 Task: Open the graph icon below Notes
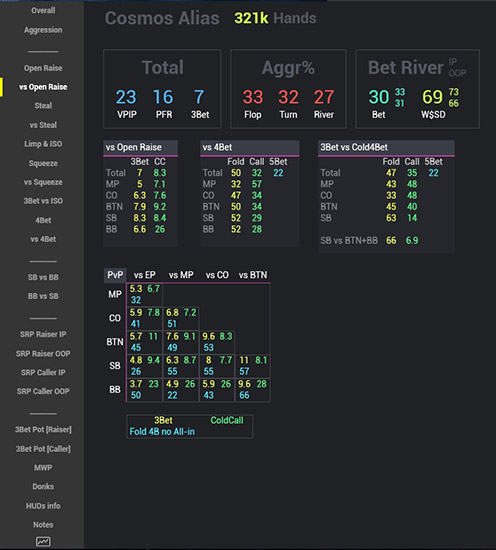43,542
